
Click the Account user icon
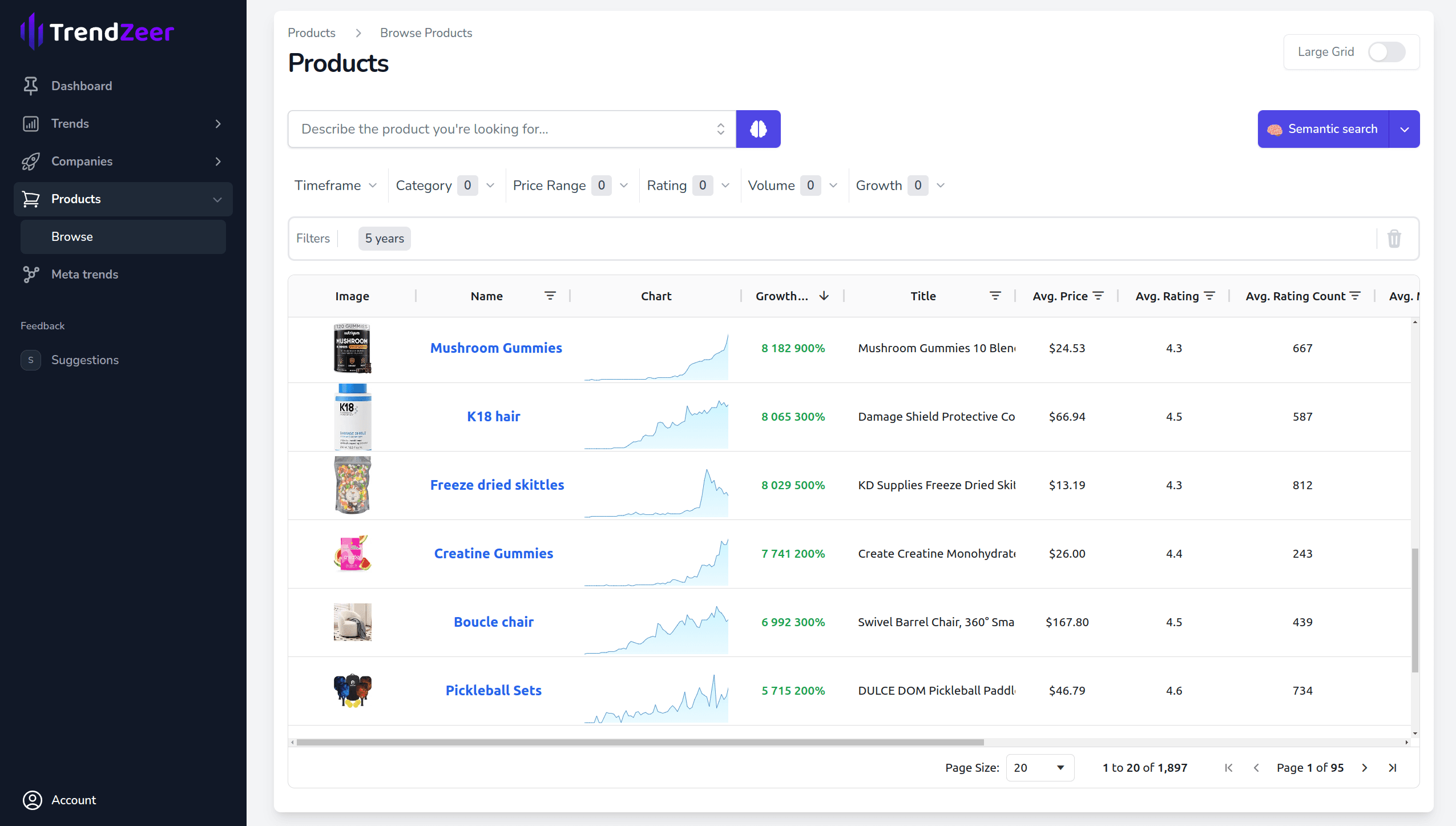(x=32, y=800)
